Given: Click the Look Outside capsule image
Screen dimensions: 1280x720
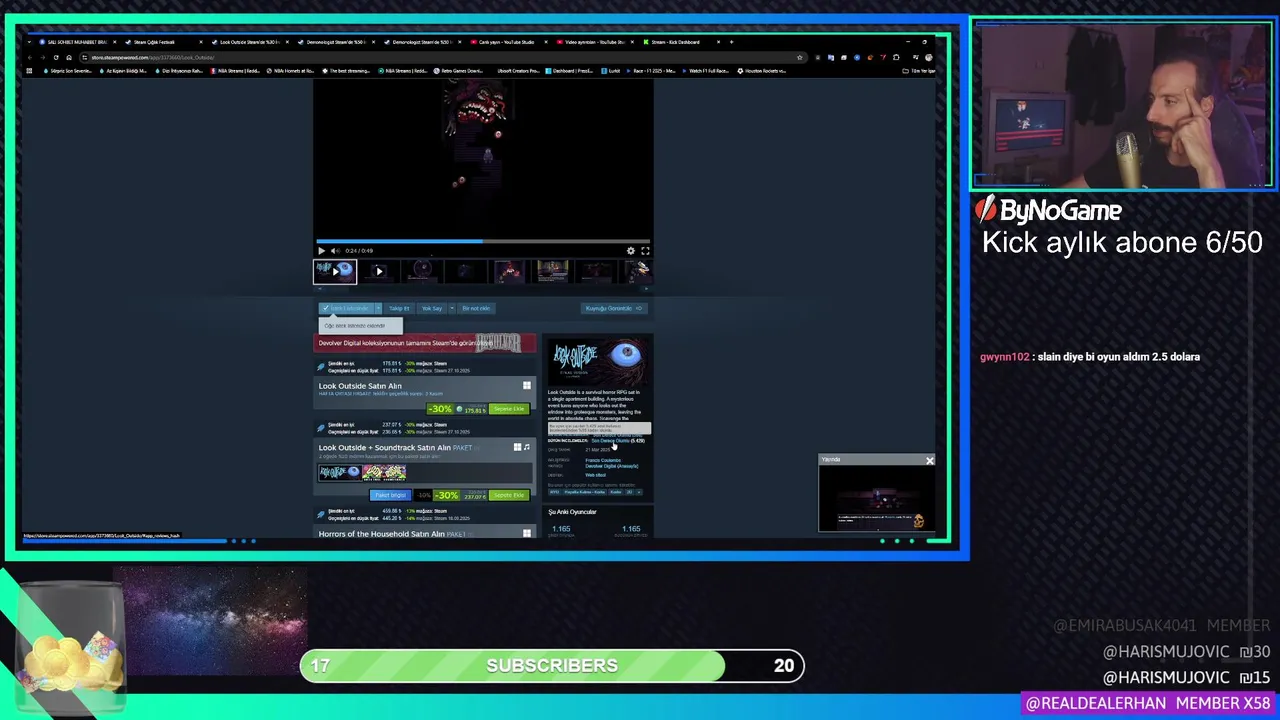Looking at the screenshot, I should click(599, 360).
